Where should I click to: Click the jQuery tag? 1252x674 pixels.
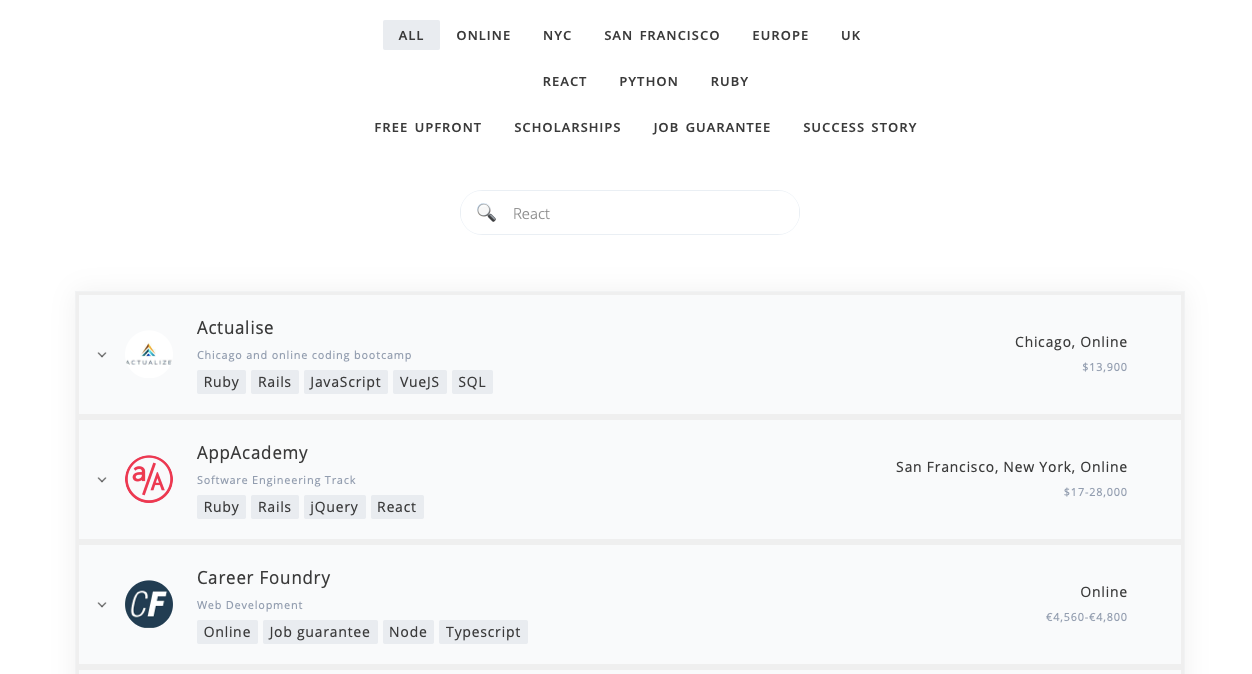point(334,507)
